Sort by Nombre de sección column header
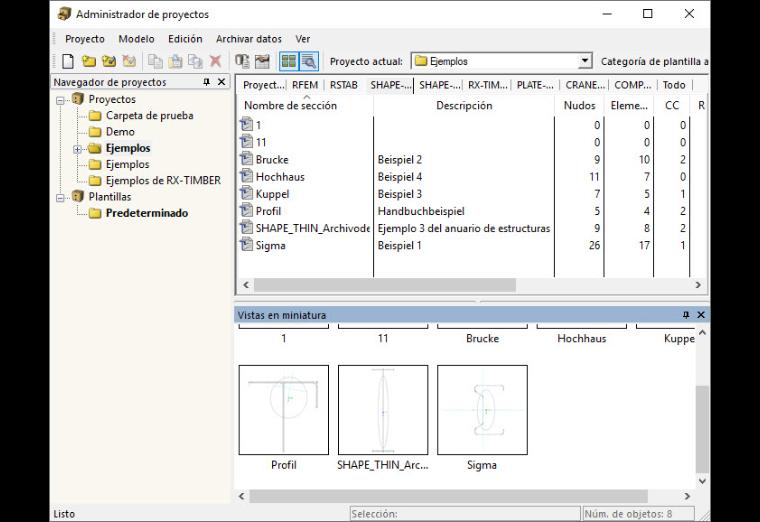 click(x=305, y=105)
